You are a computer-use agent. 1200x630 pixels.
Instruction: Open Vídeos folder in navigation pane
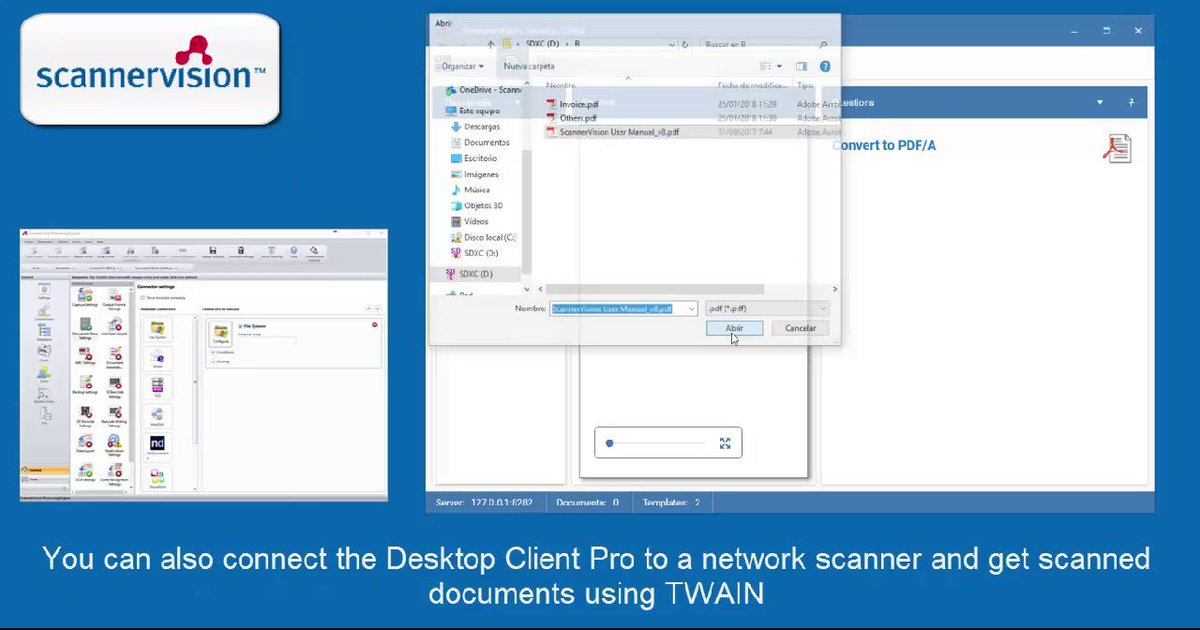click(469, 221)
